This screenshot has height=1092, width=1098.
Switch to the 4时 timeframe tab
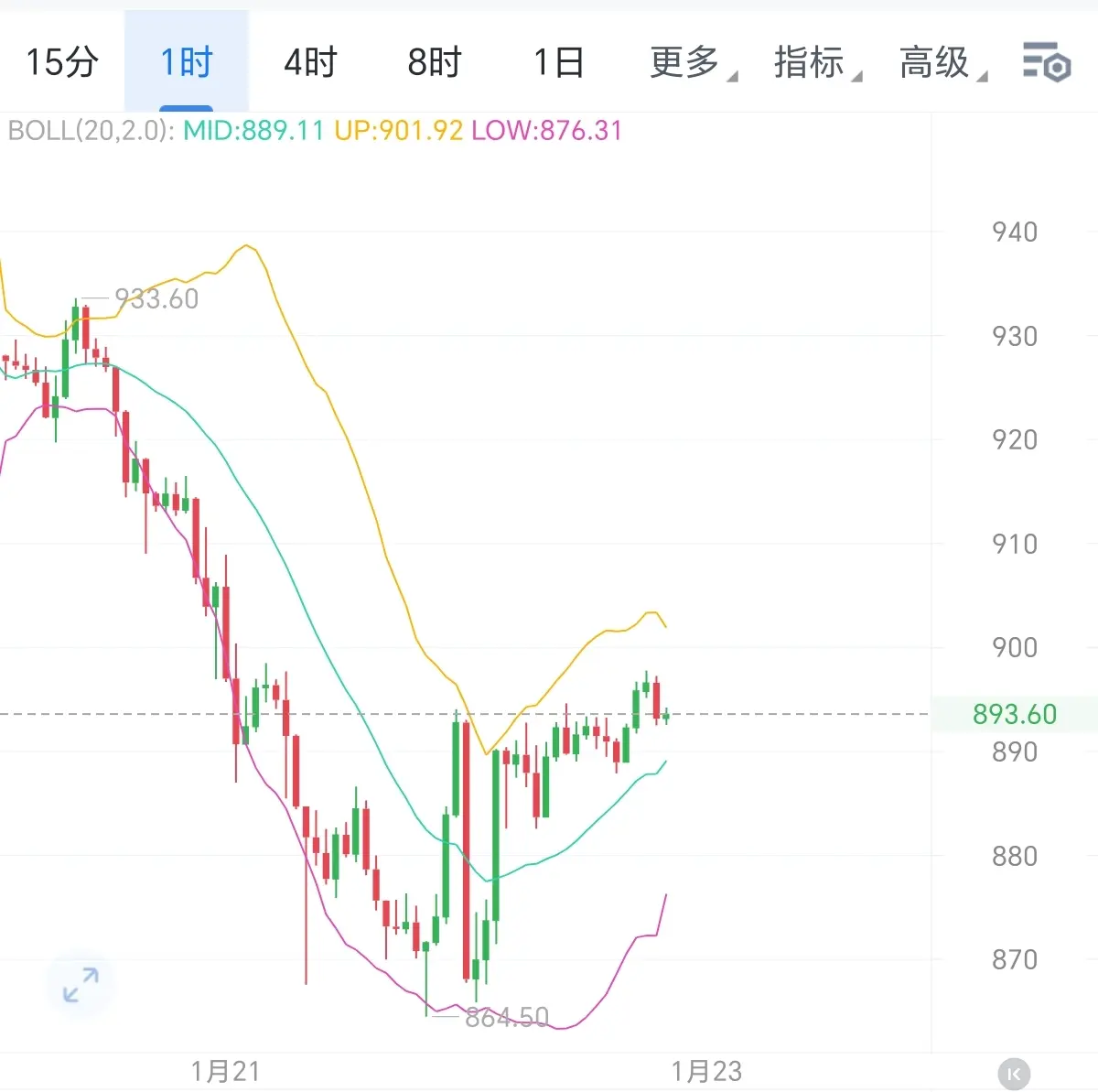pyautogui.click(x=310, y=62)
